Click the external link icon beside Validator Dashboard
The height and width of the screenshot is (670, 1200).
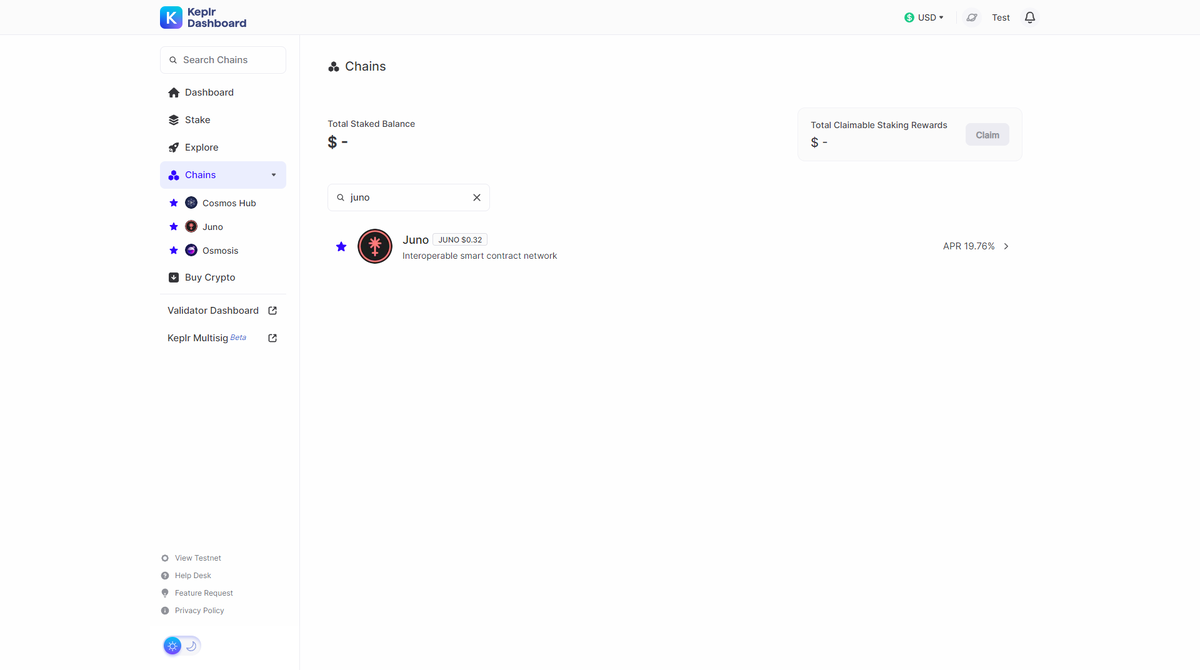coord(273,311)
